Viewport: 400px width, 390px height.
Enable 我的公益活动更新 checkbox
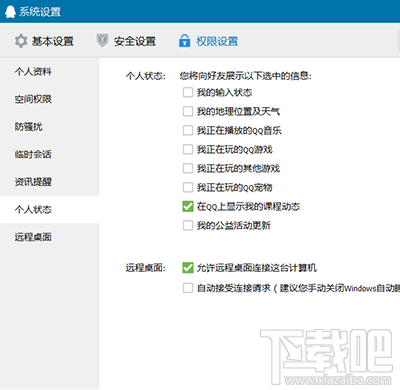[x=188, y=225]
